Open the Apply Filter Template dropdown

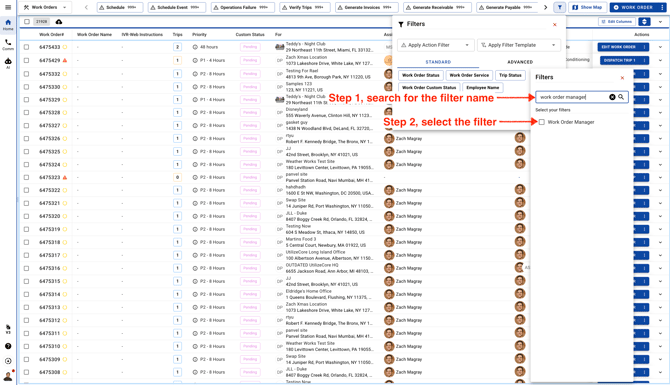coord(519,45)
